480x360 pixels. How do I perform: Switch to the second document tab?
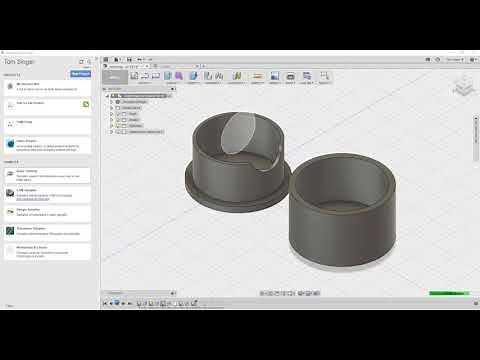point(176,66)
